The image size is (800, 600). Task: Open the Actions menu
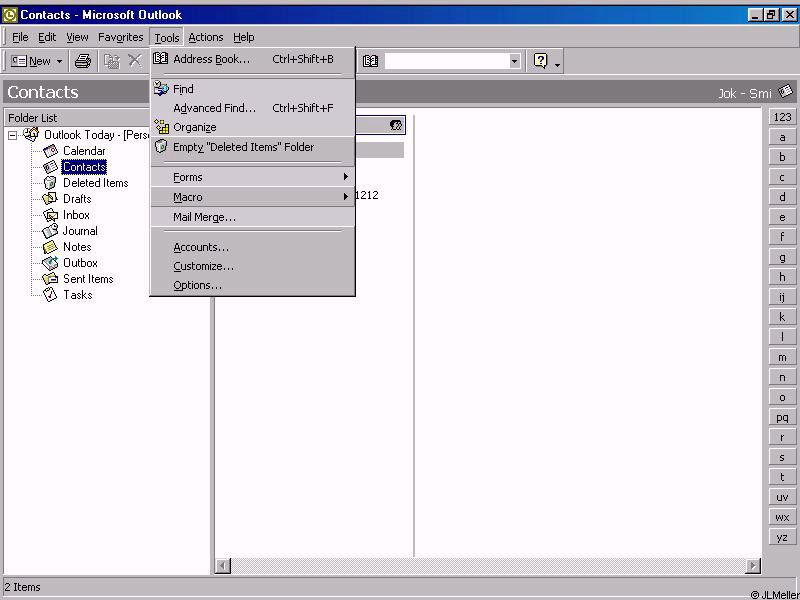tap(206, 37)
